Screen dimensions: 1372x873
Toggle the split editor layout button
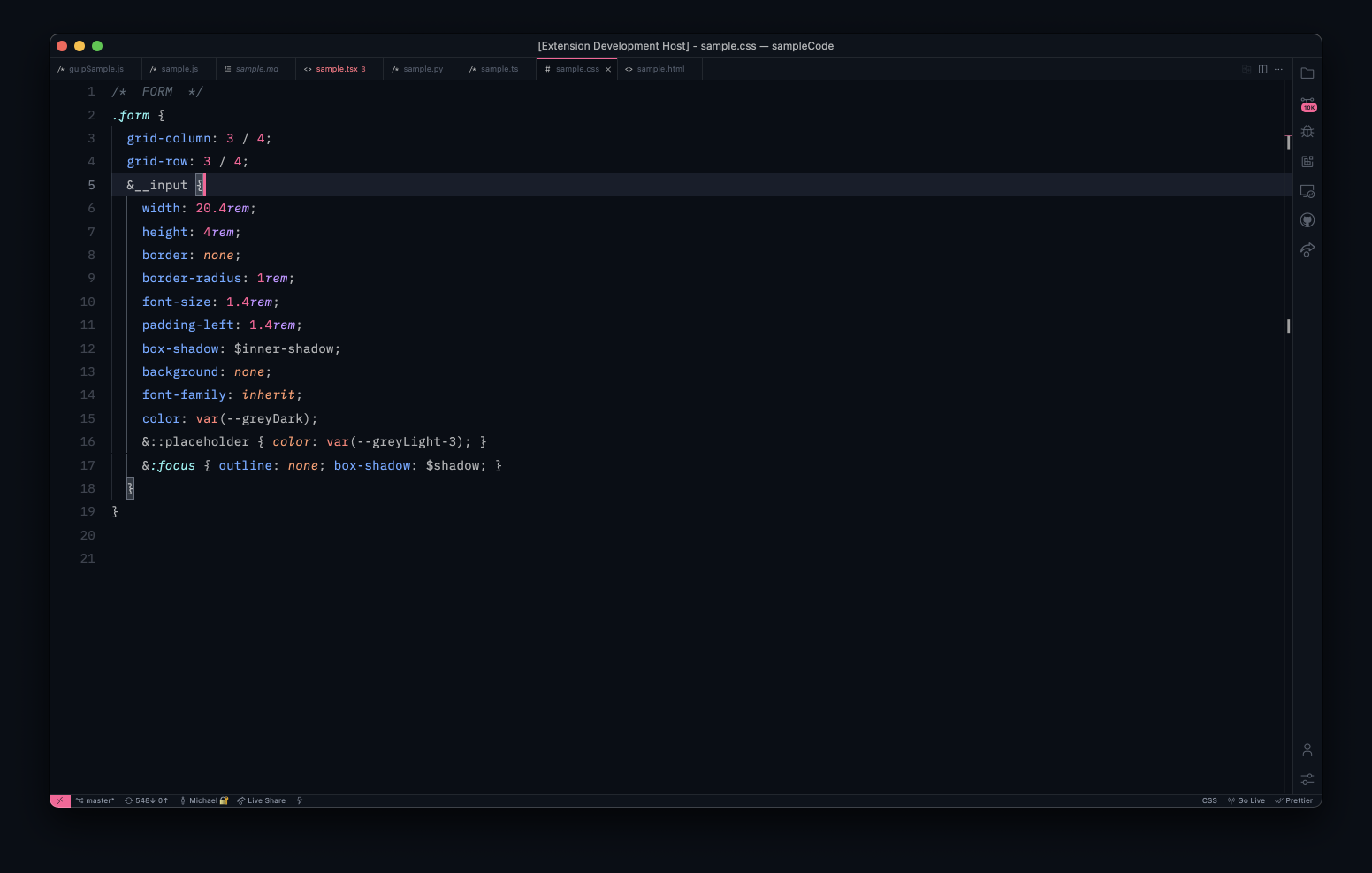pyautogui.click(x=1262, y=69)
